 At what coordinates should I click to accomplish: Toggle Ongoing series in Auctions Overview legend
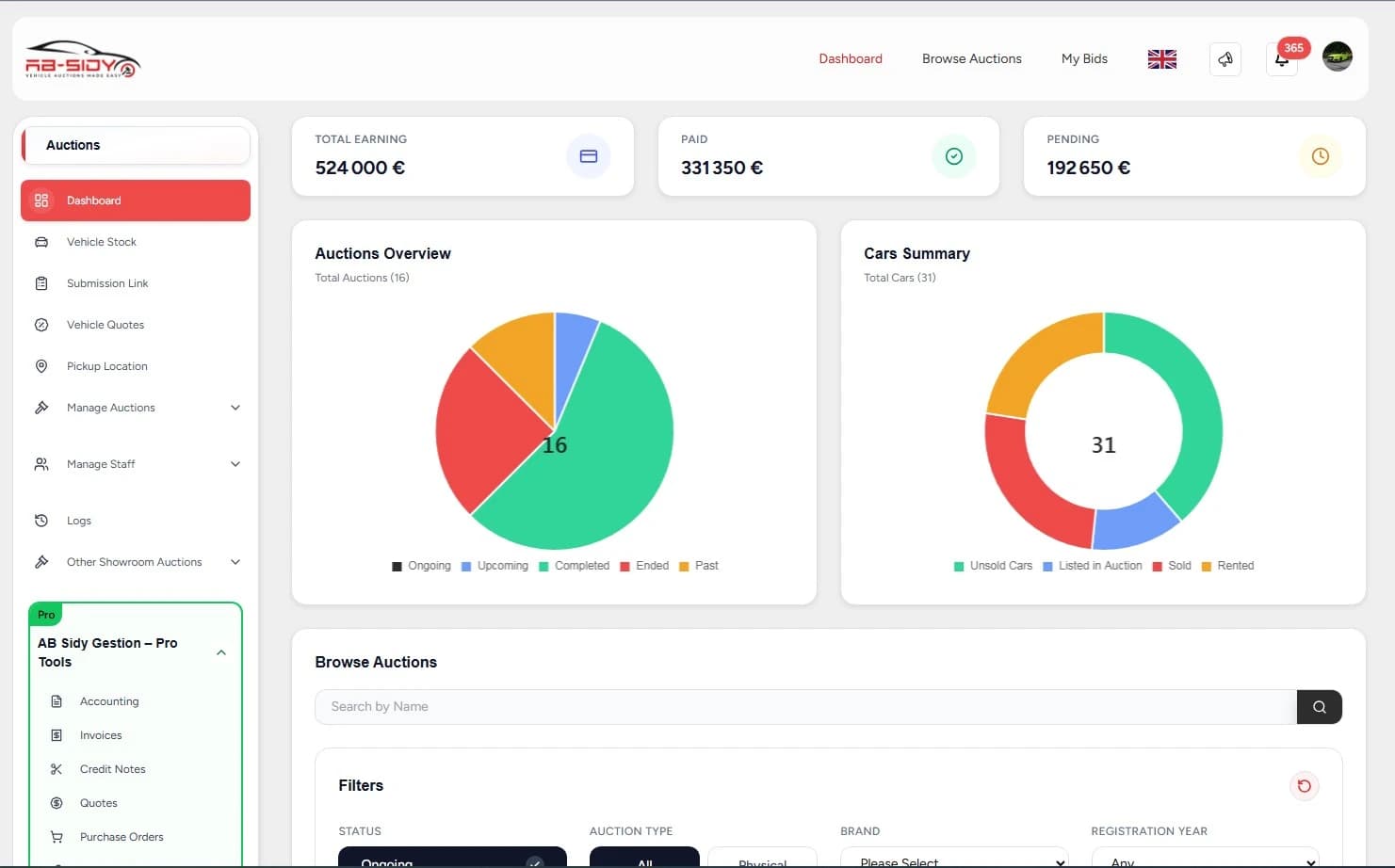421,566
